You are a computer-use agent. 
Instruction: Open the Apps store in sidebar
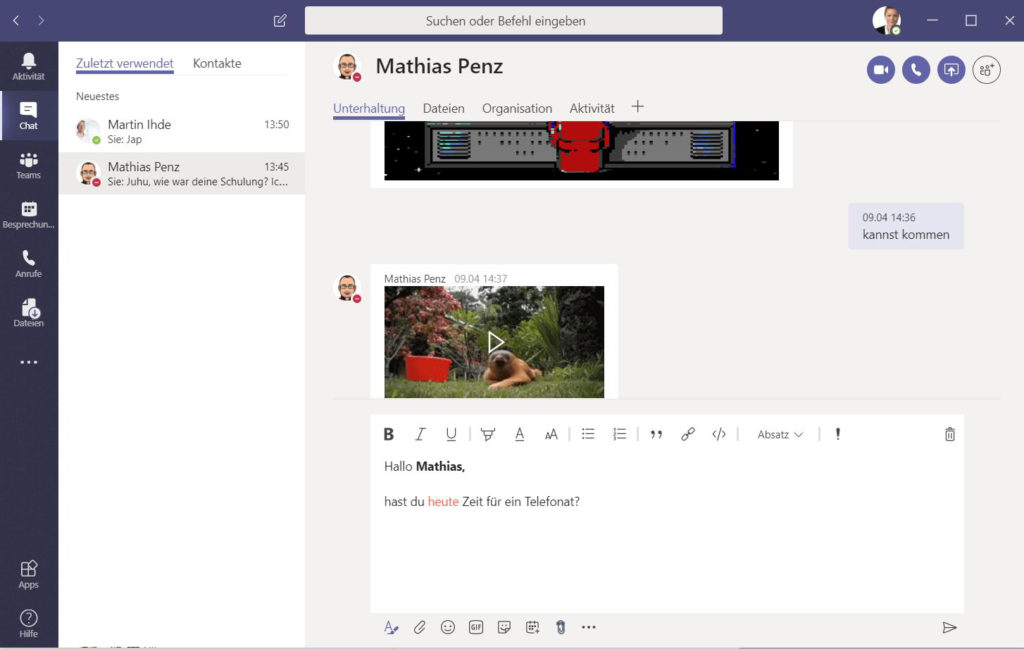[29, 575]
